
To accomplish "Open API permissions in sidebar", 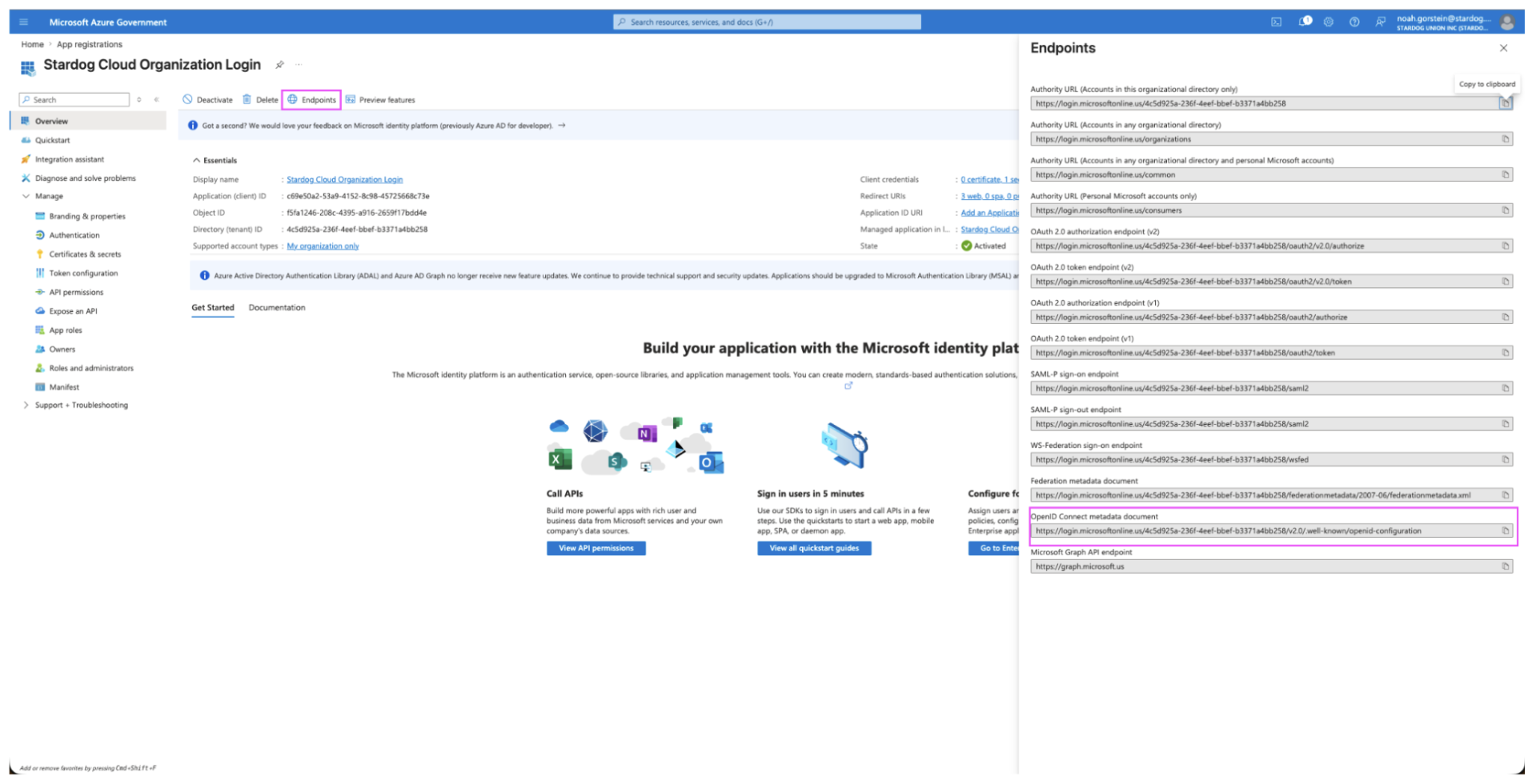I will point(76,292).
